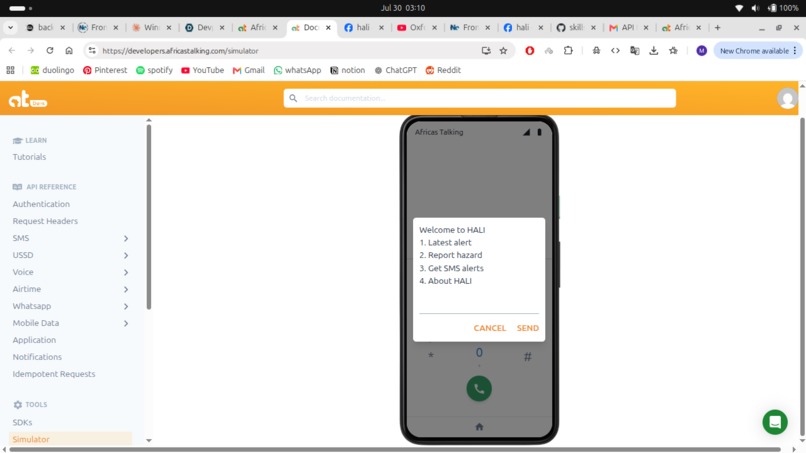Expand the Mobile Data section chevron
This screenshot has width=806, height=453.
pyautogui.click(x=126, y=323)
